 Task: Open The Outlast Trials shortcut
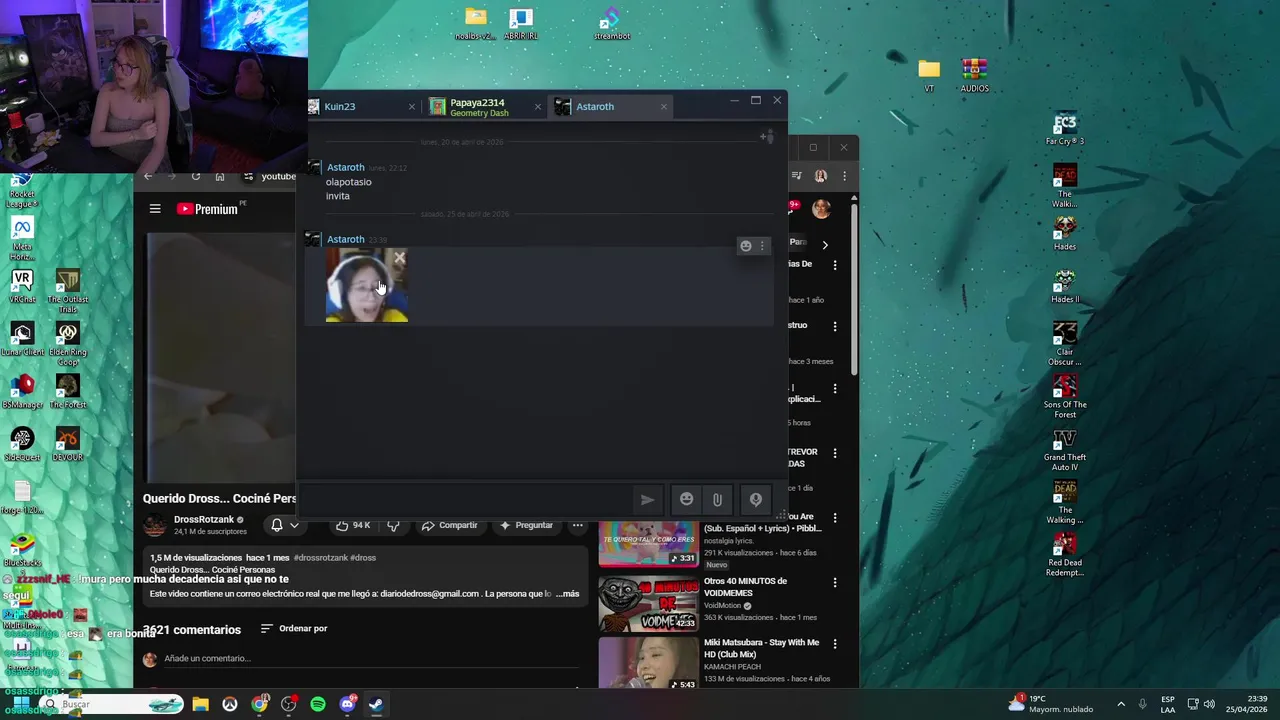coord(68,290)
